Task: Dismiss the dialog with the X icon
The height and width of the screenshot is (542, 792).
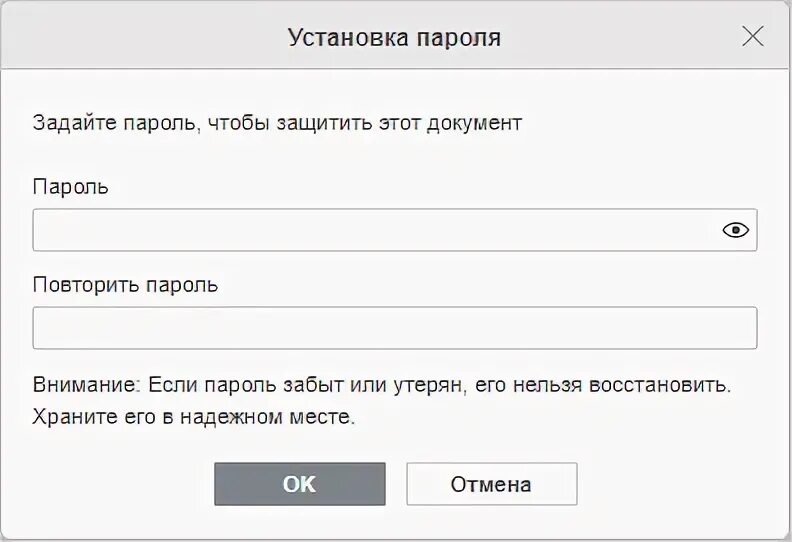Action: [x=753, y=37]
